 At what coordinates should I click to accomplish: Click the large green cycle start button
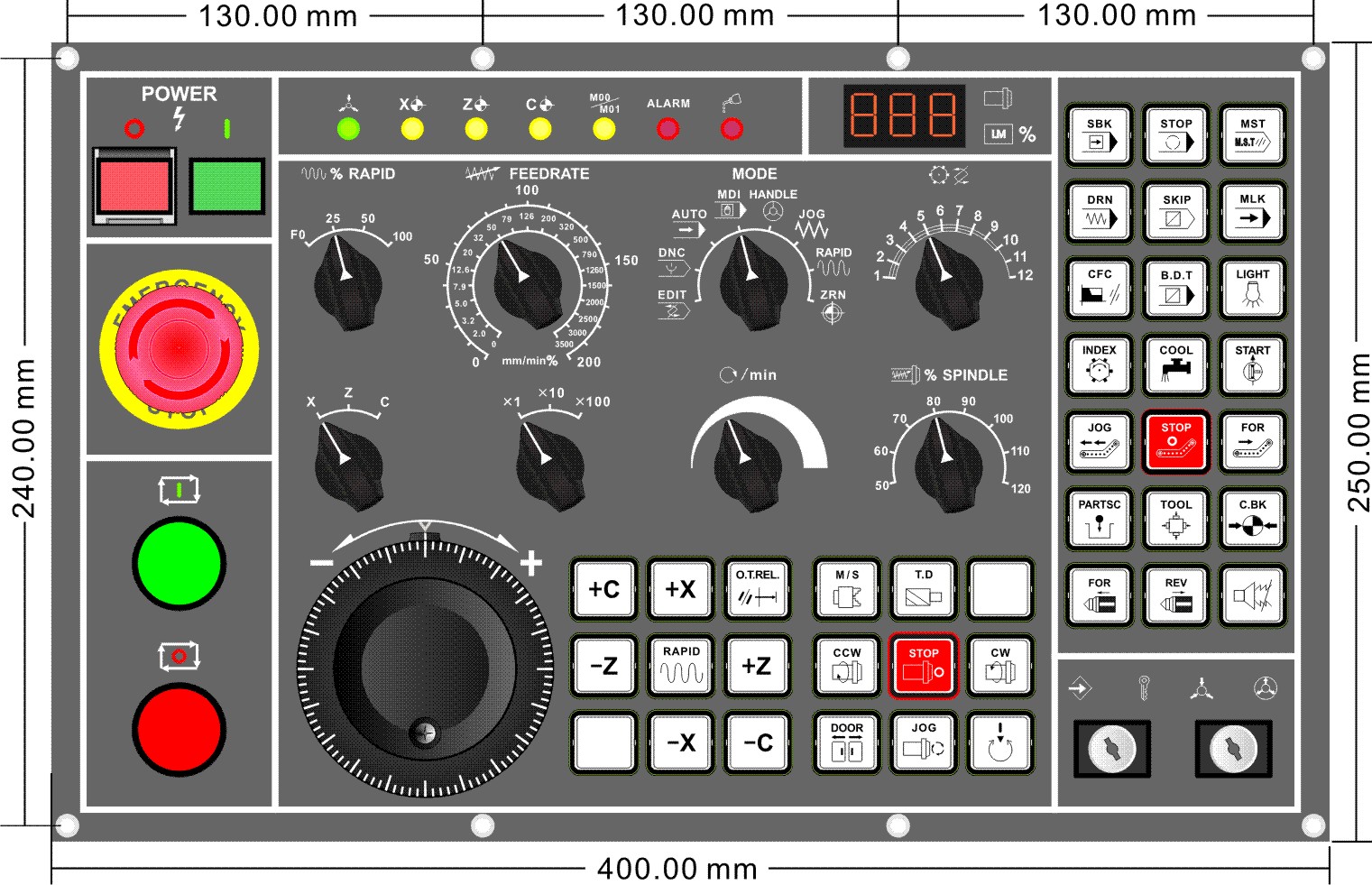coord(179,563)
